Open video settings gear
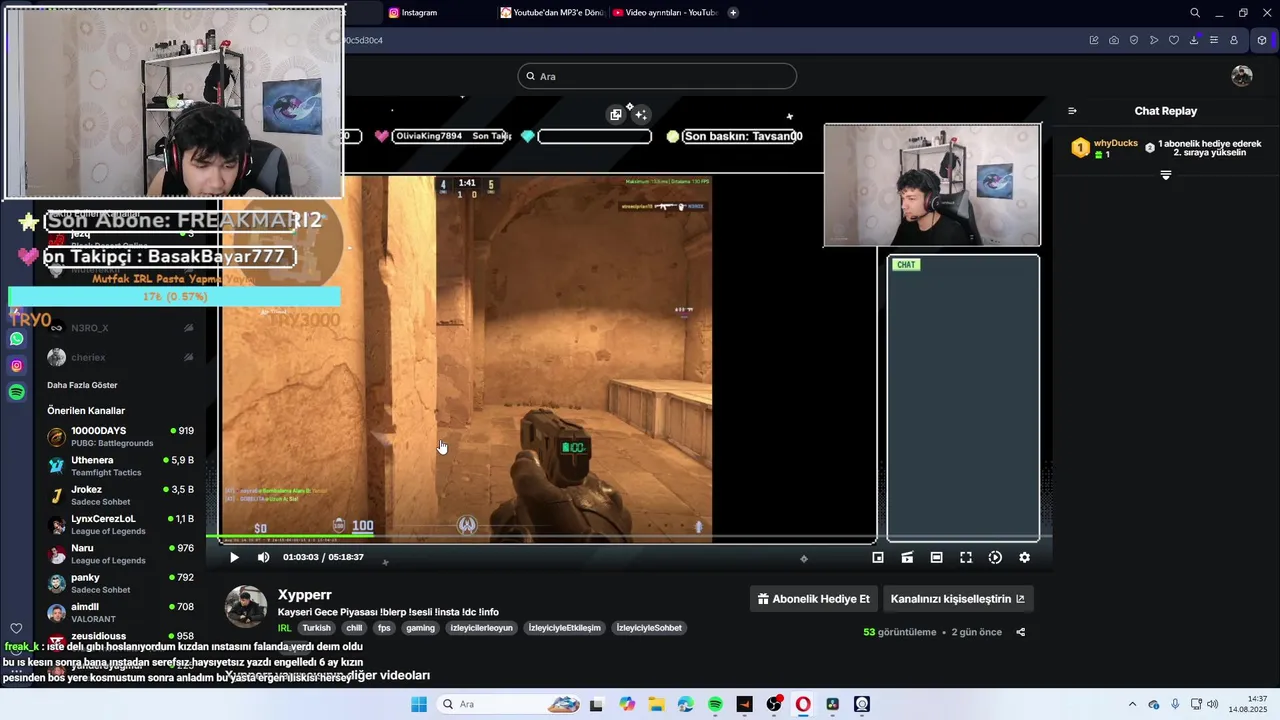 click(x=1024, y=558)
